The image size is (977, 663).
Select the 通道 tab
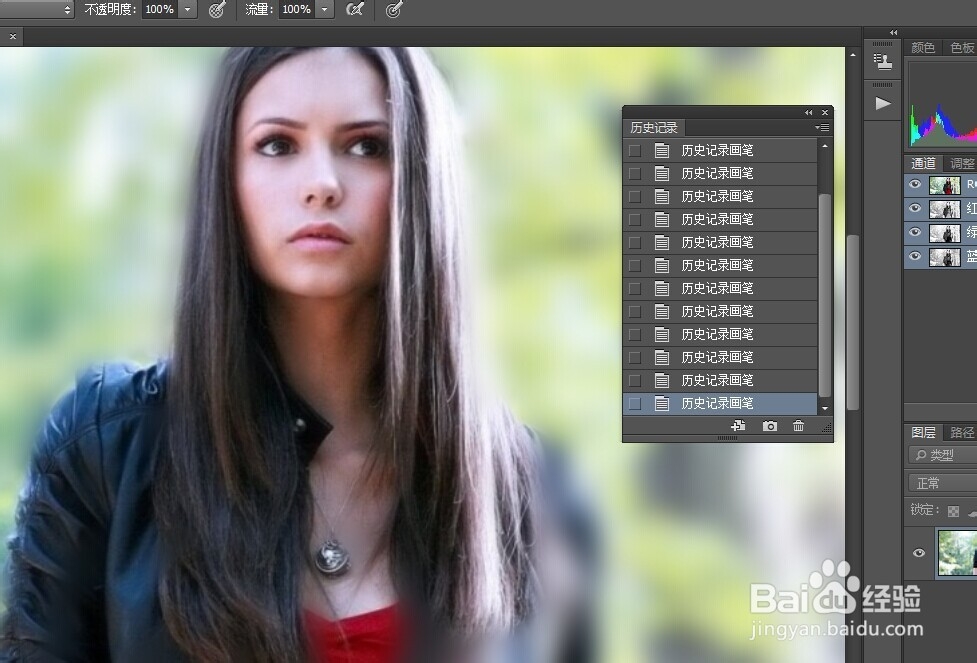pos(923,163)
